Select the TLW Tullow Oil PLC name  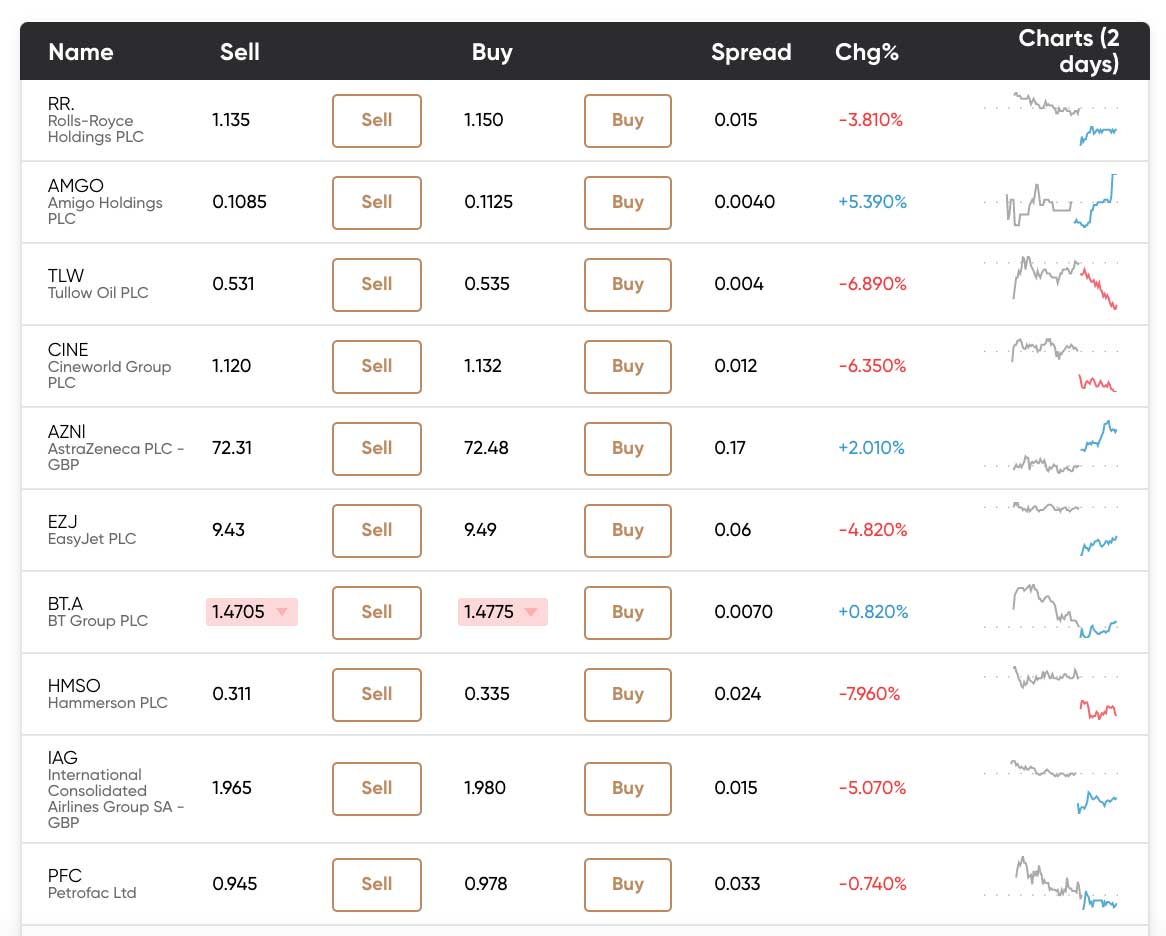[98, 284]
